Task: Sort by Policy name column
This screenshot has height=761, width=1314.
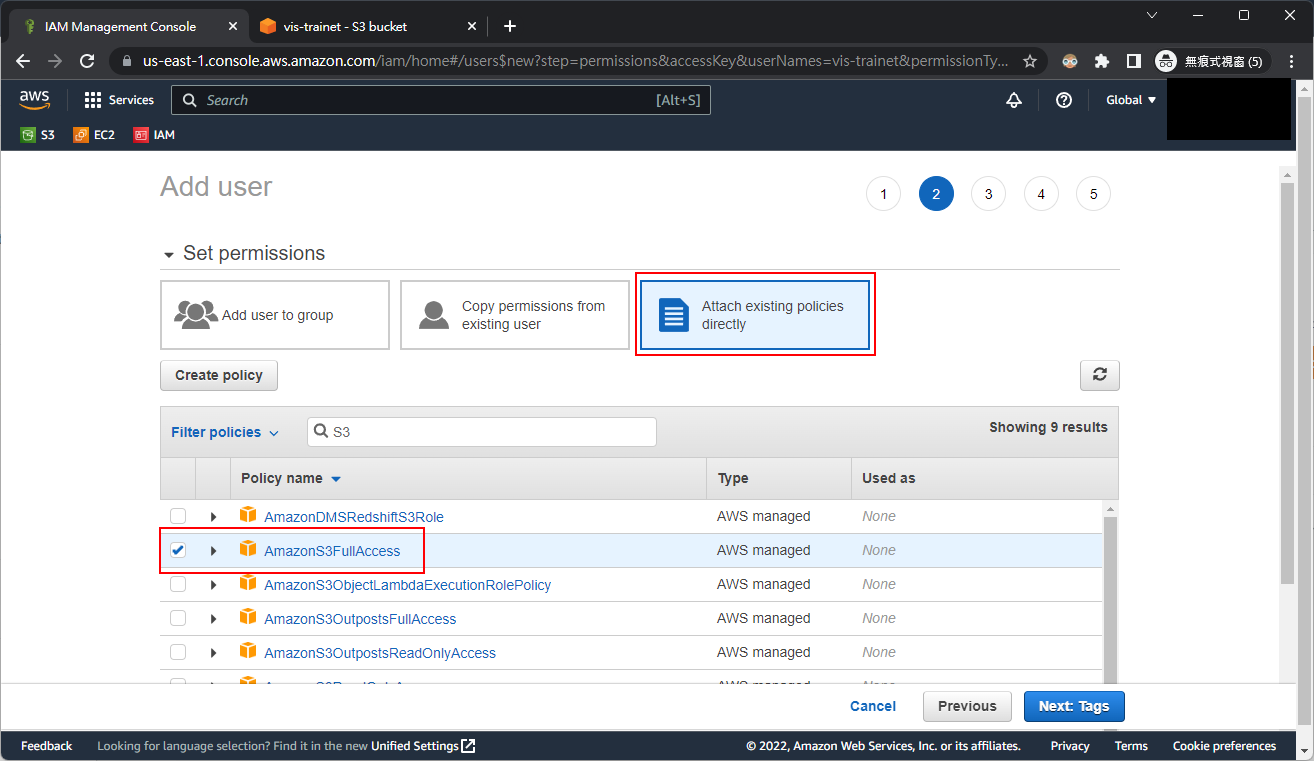Action: coord(290,478)
